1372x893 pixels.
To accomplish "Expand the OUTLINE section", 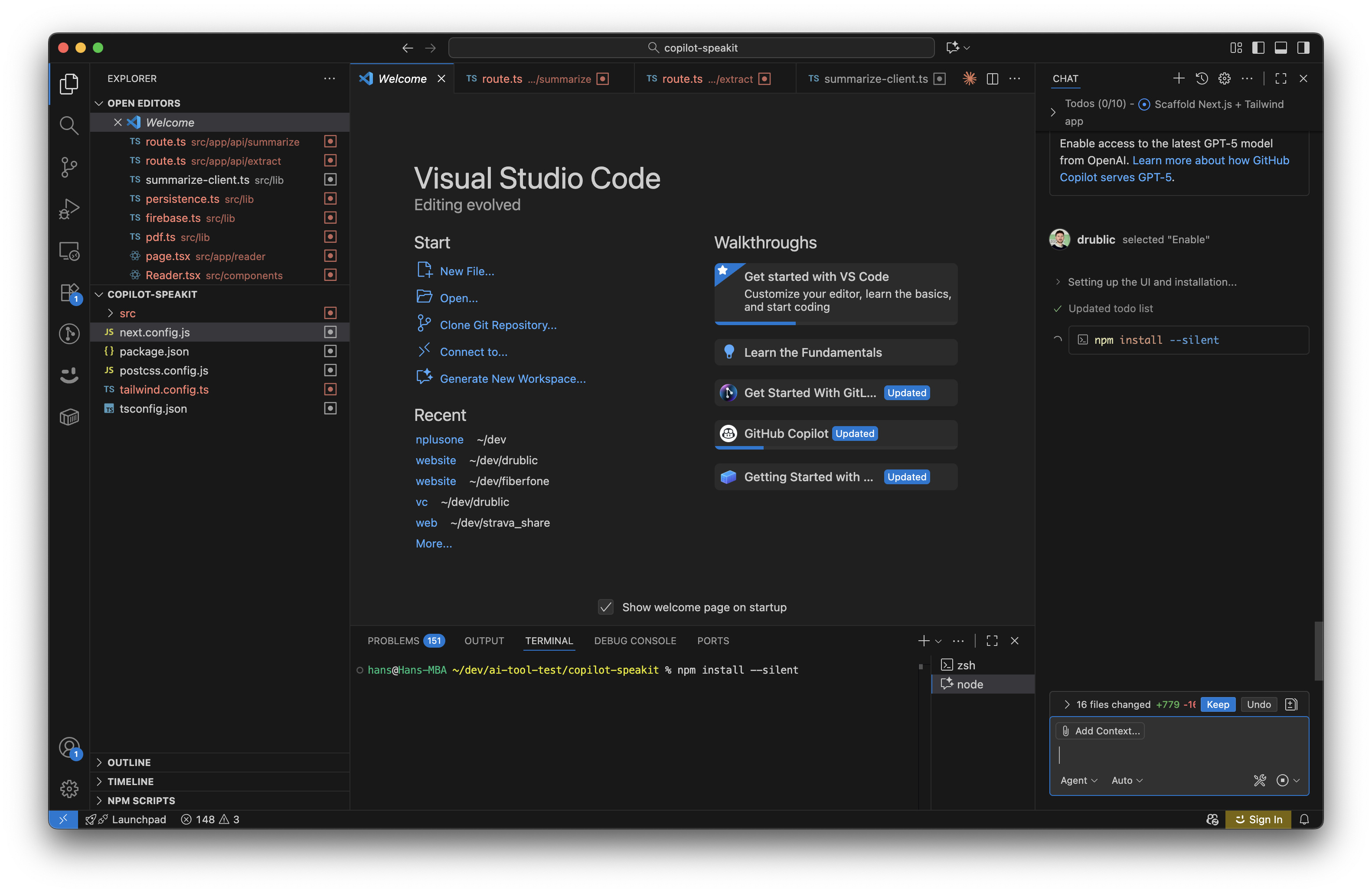I will [x=128, y=762].
